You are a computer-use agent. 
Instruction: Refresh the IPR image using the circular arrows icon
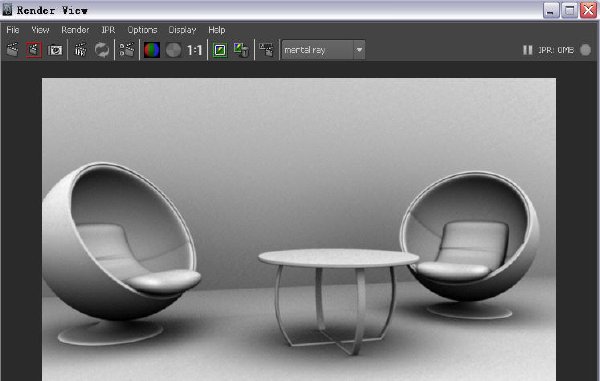[101, 50]
